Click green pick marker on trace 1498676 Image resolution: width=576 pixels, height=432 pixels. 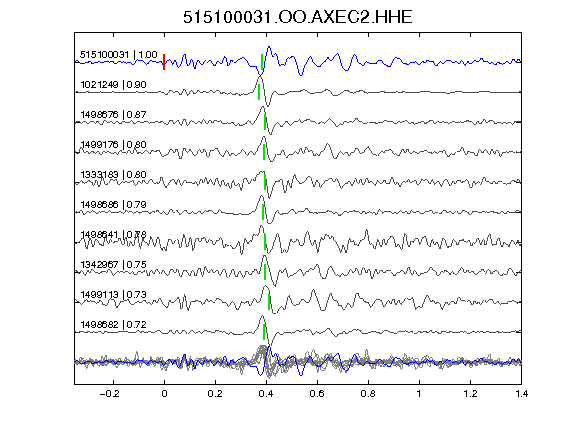pyautogui.click(x=265, y=122)
